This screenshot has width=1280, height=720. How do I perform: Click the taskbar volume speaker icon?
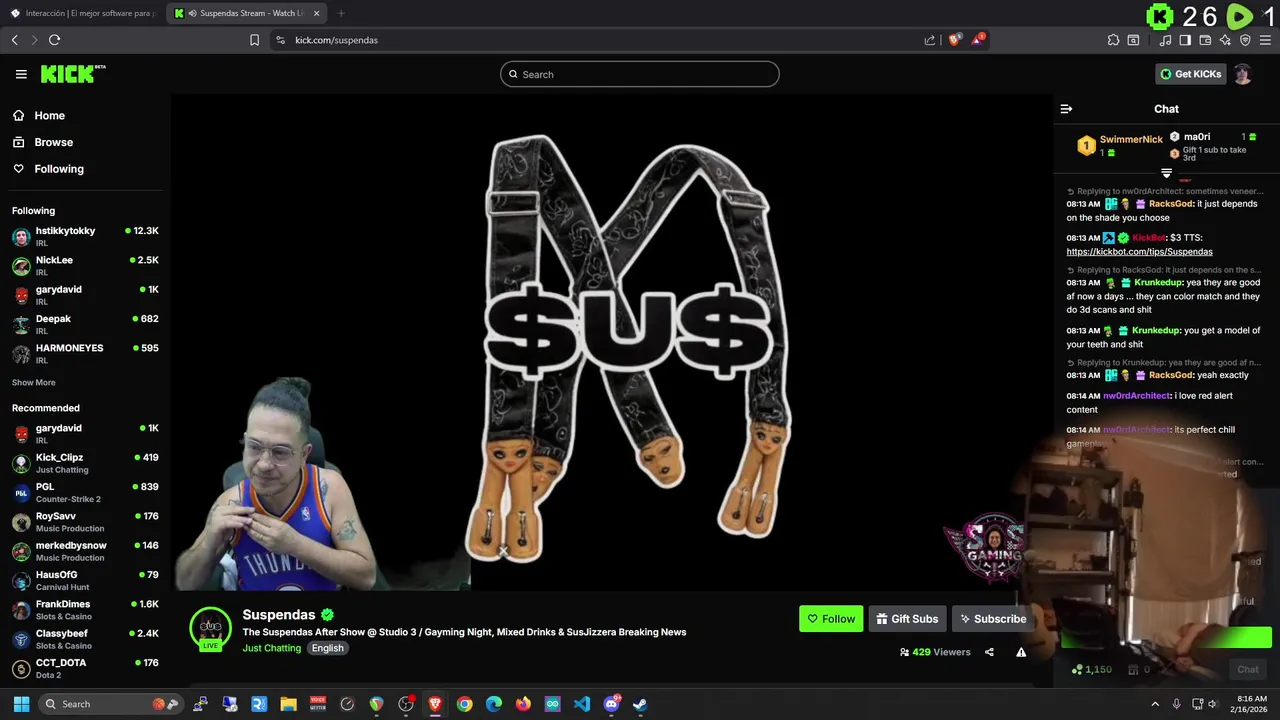pos(1212,704)
